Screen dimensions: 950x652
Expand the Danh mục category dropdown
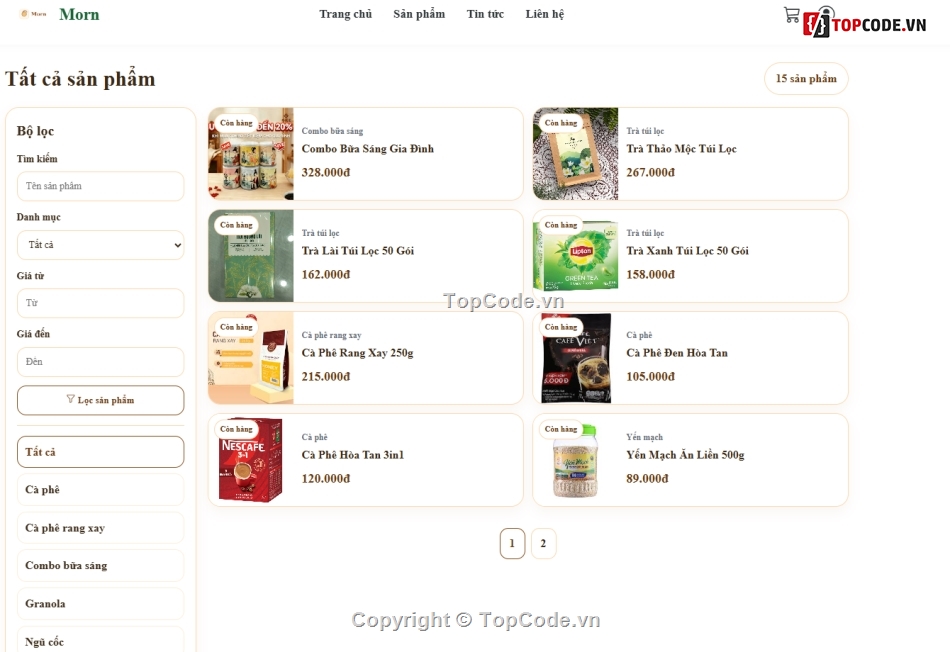click(101, 245)
